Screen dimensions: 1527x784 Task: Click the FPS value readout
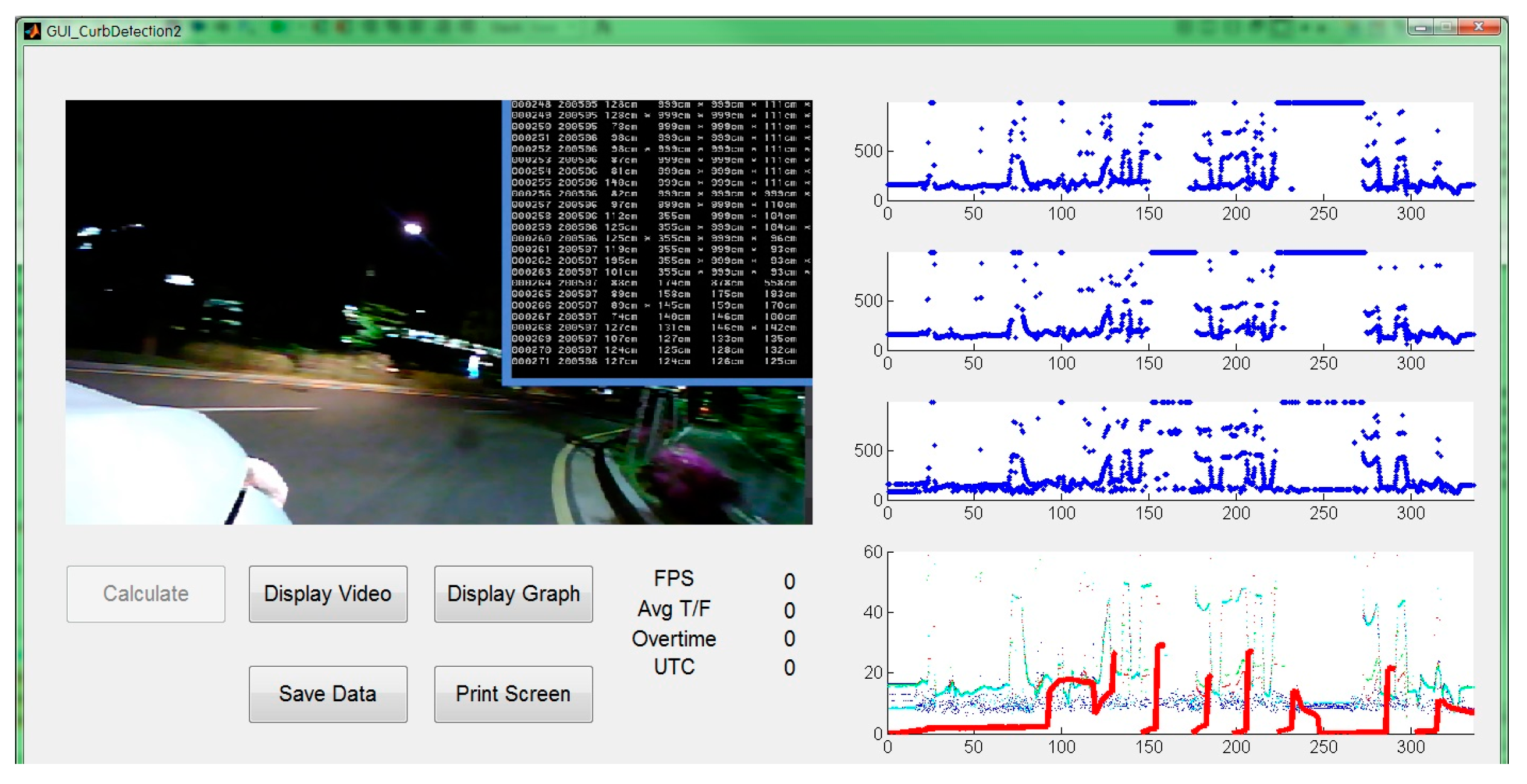pos(789,582)
